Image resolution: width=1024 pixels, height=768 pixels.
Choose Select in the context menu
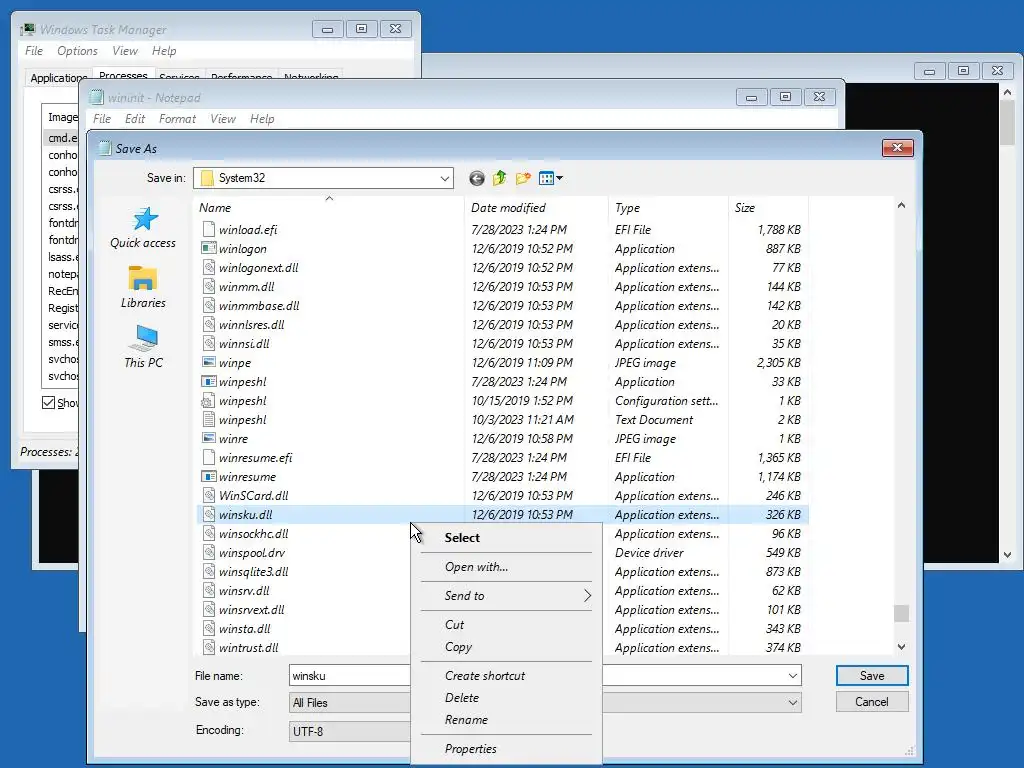506,537
